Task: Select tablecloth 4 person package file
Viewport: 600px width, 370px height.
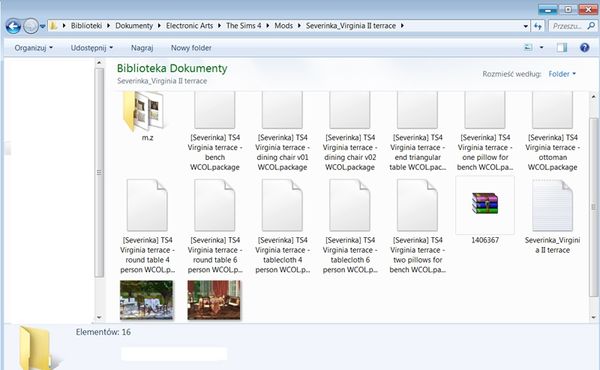Action: pyautogui.click(x=282, y=227)
